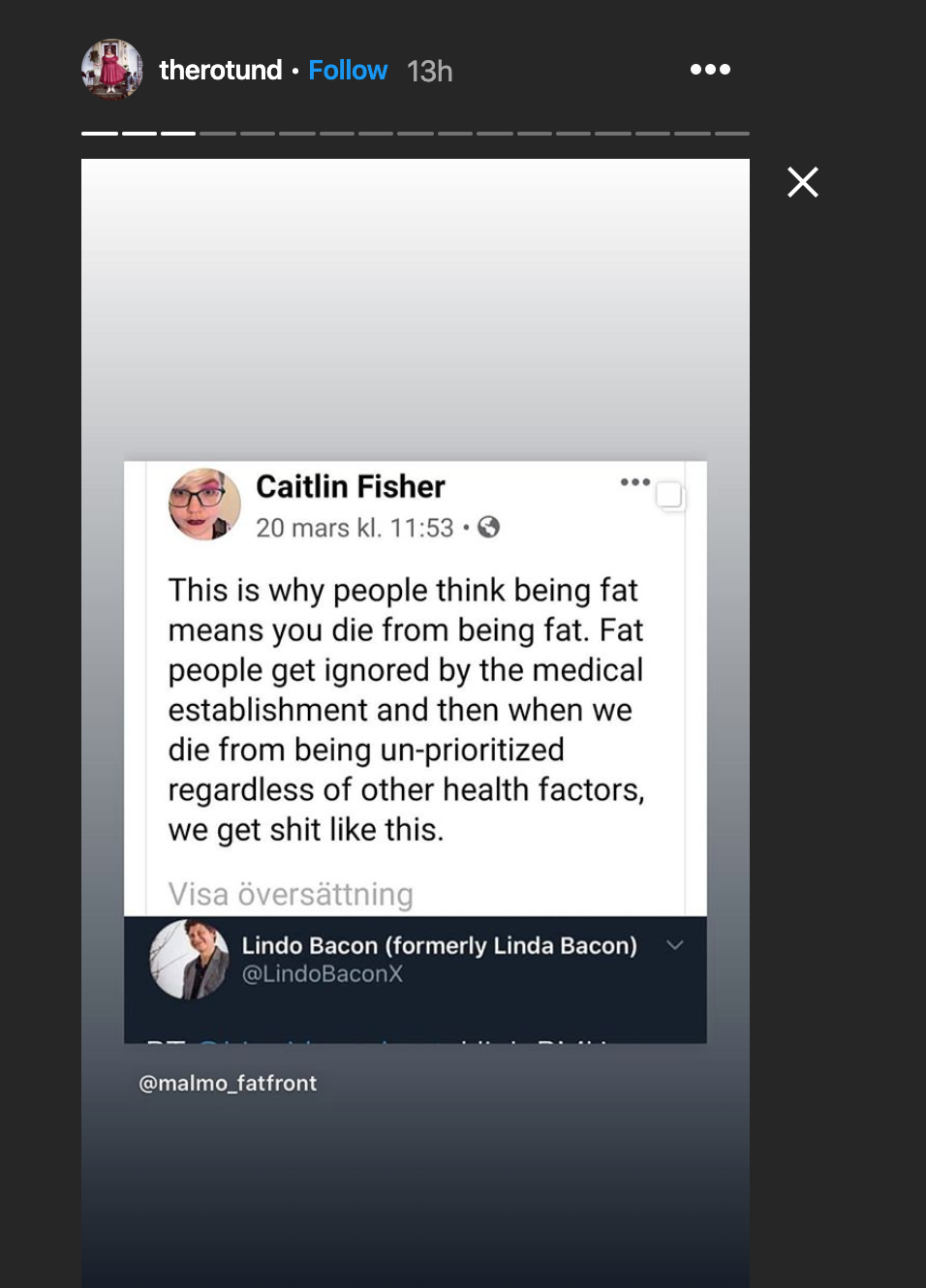Close the story viewer with X
The width and height of the screenshot is (926, 1288).
pos(803,182)
